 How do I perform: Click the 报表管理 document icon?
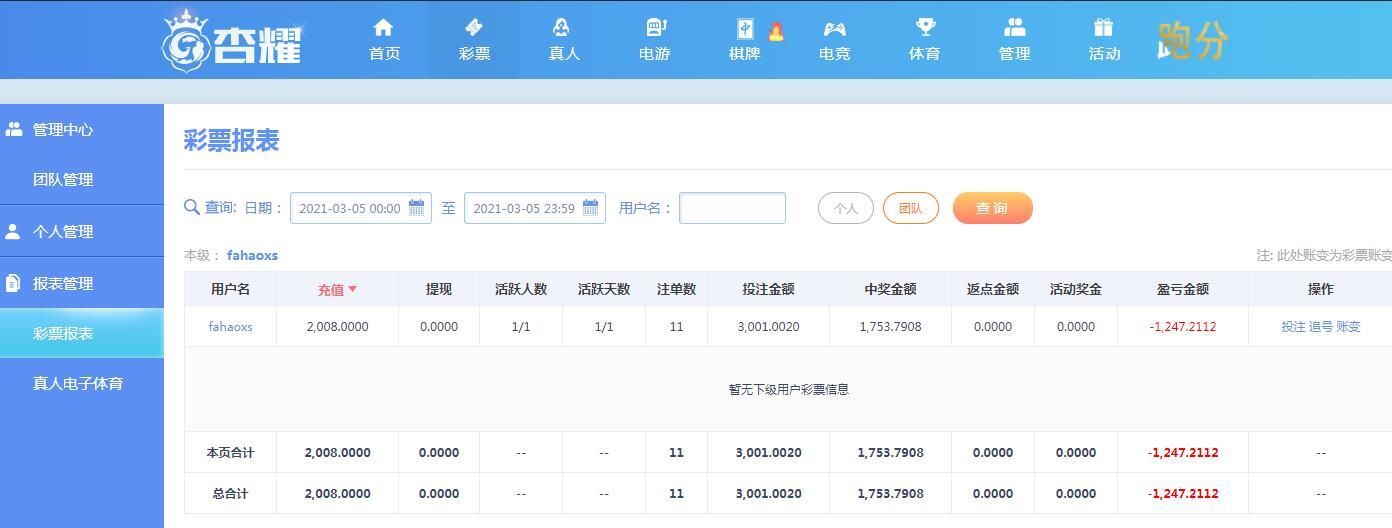pyautogui.click(x=13, y=283)
